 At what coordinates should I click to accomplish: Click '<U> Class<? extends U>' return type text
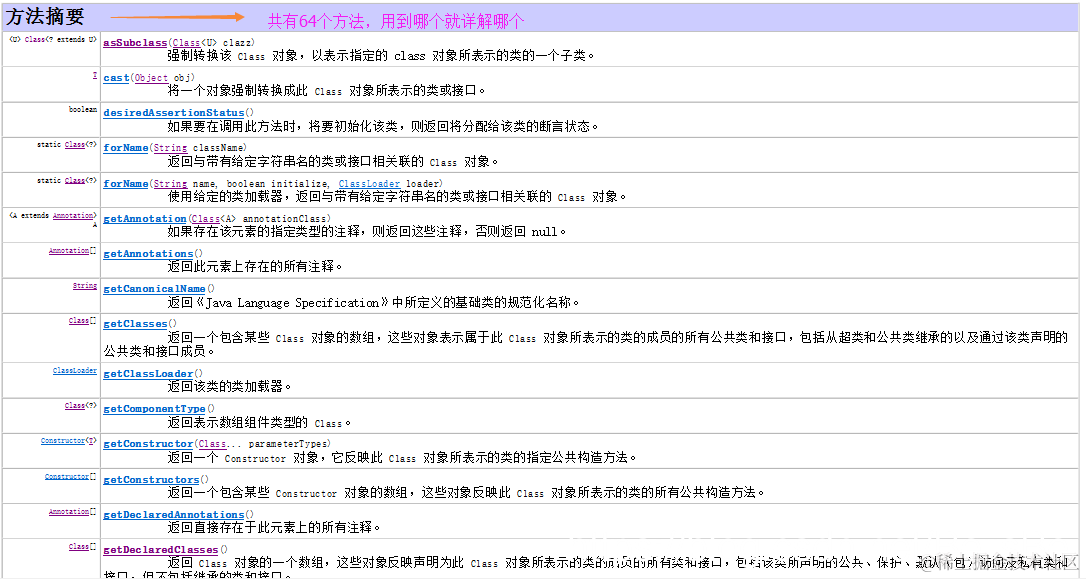53,39
